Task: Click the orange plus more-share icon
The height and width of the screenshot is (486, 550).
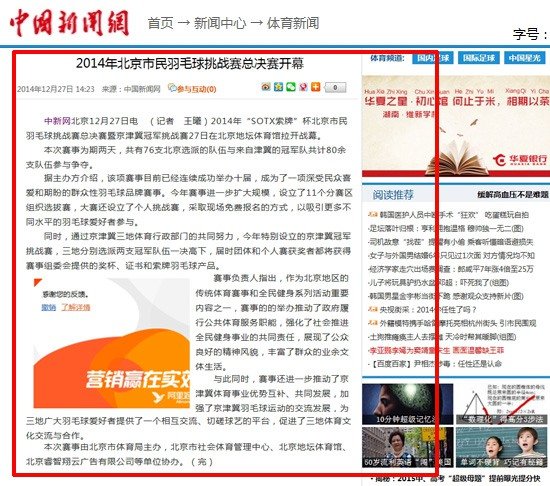Action: 316,87
